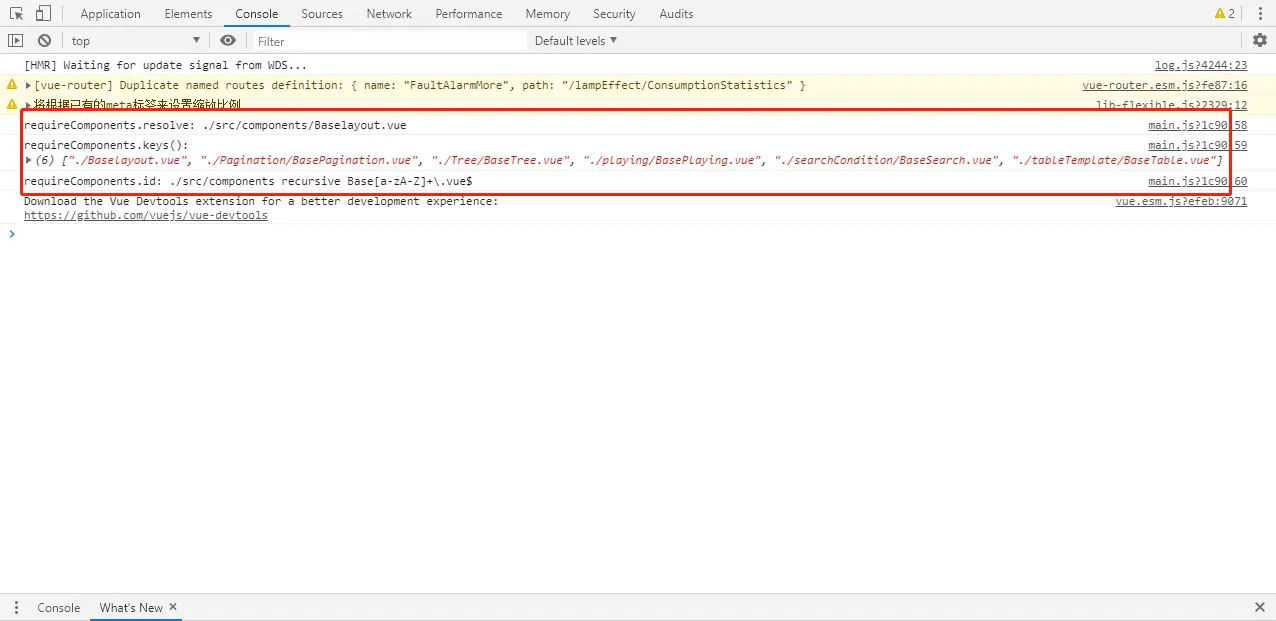
Task: Open the Sources tab
Action: tap(322, 14)
